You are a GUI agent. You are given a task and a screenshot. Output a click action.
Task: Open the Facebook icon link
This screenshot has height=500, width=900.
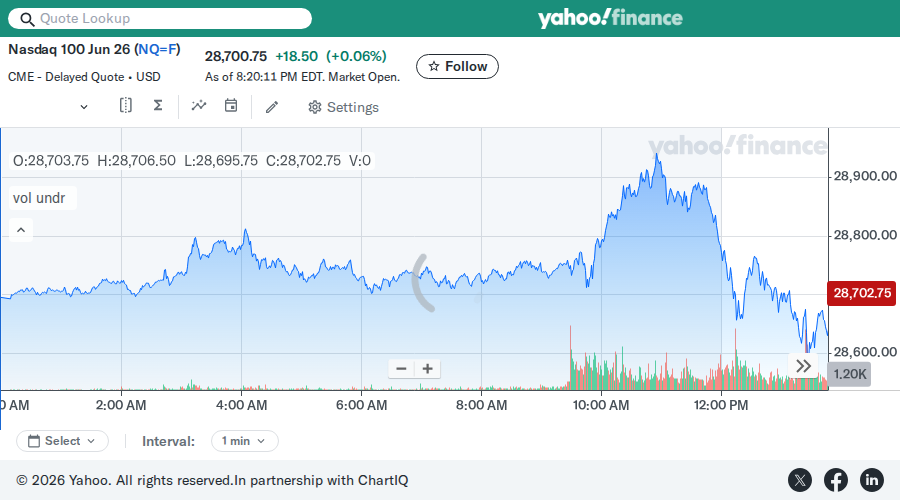[836, 480]
